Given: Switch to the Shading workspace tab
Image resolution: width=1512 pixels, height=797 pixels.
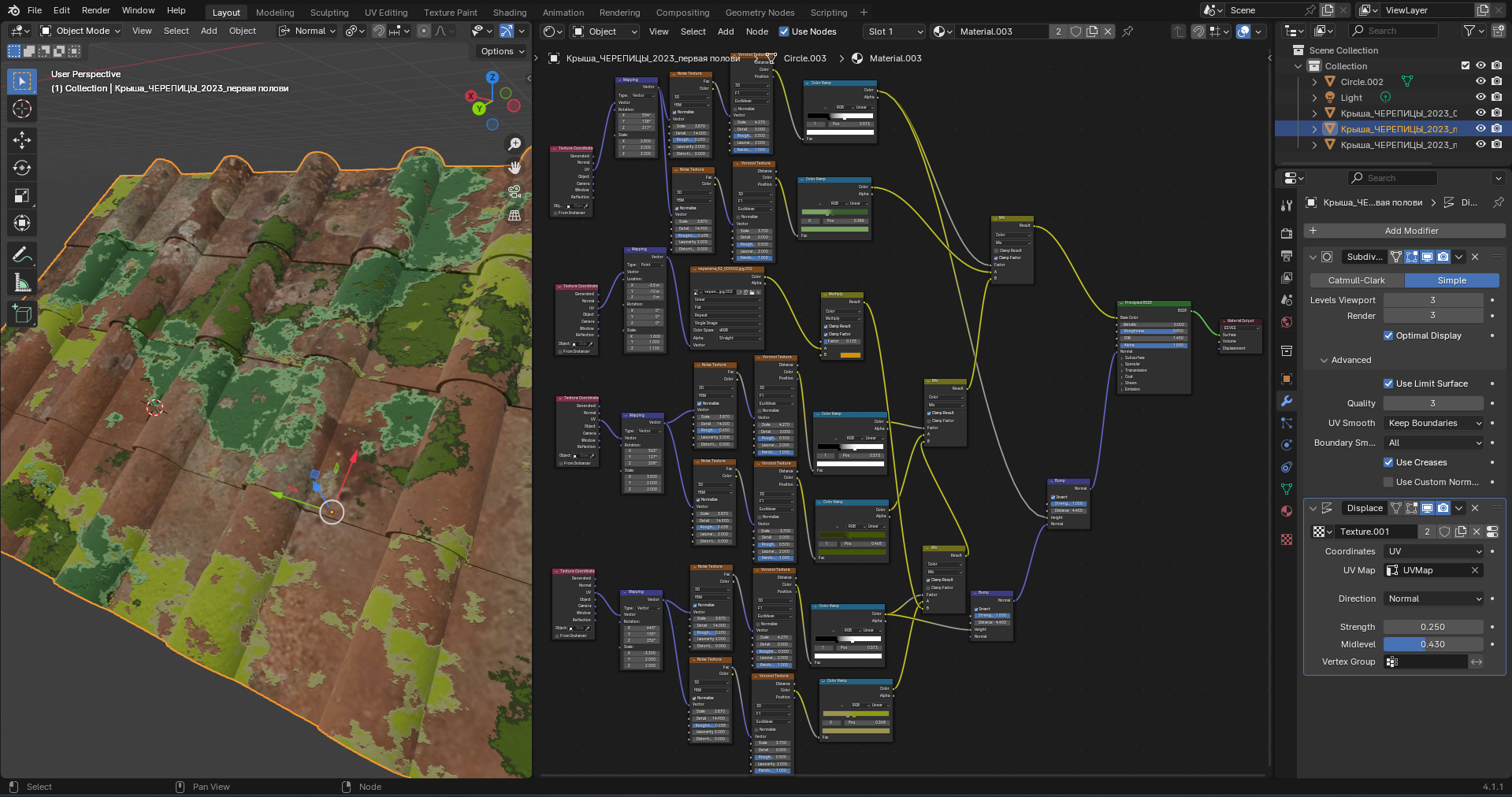Looking at the screenshot, I should [x=509, y=13].
